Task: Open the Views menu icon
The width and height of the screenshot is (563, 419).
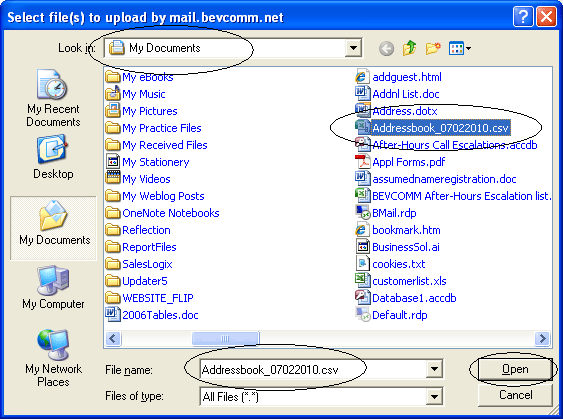Action: pos(460,48)
